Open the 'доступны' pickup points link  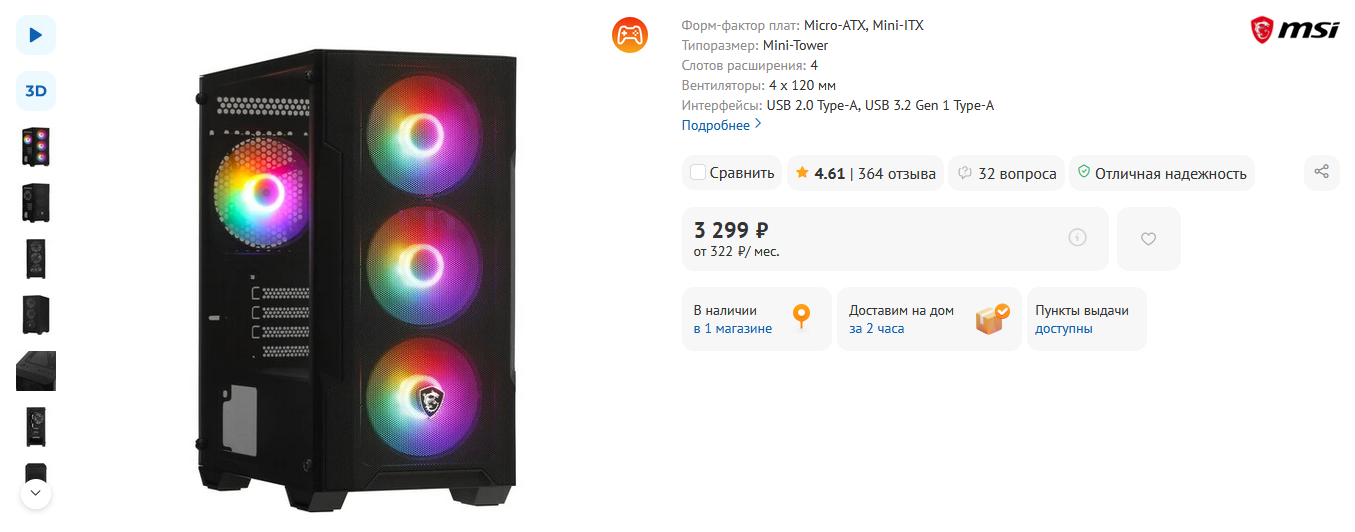pos(1063,329)
